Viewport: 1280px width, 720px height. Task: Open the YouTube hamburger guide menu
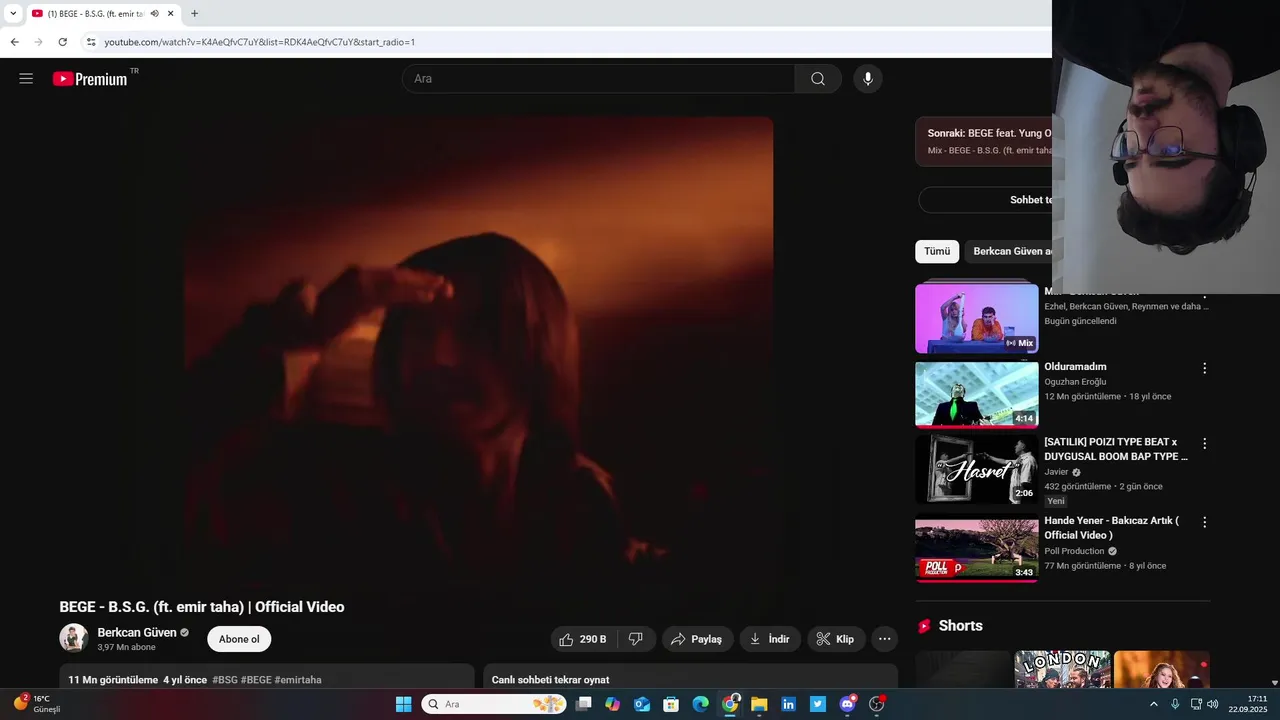point(26,79)
